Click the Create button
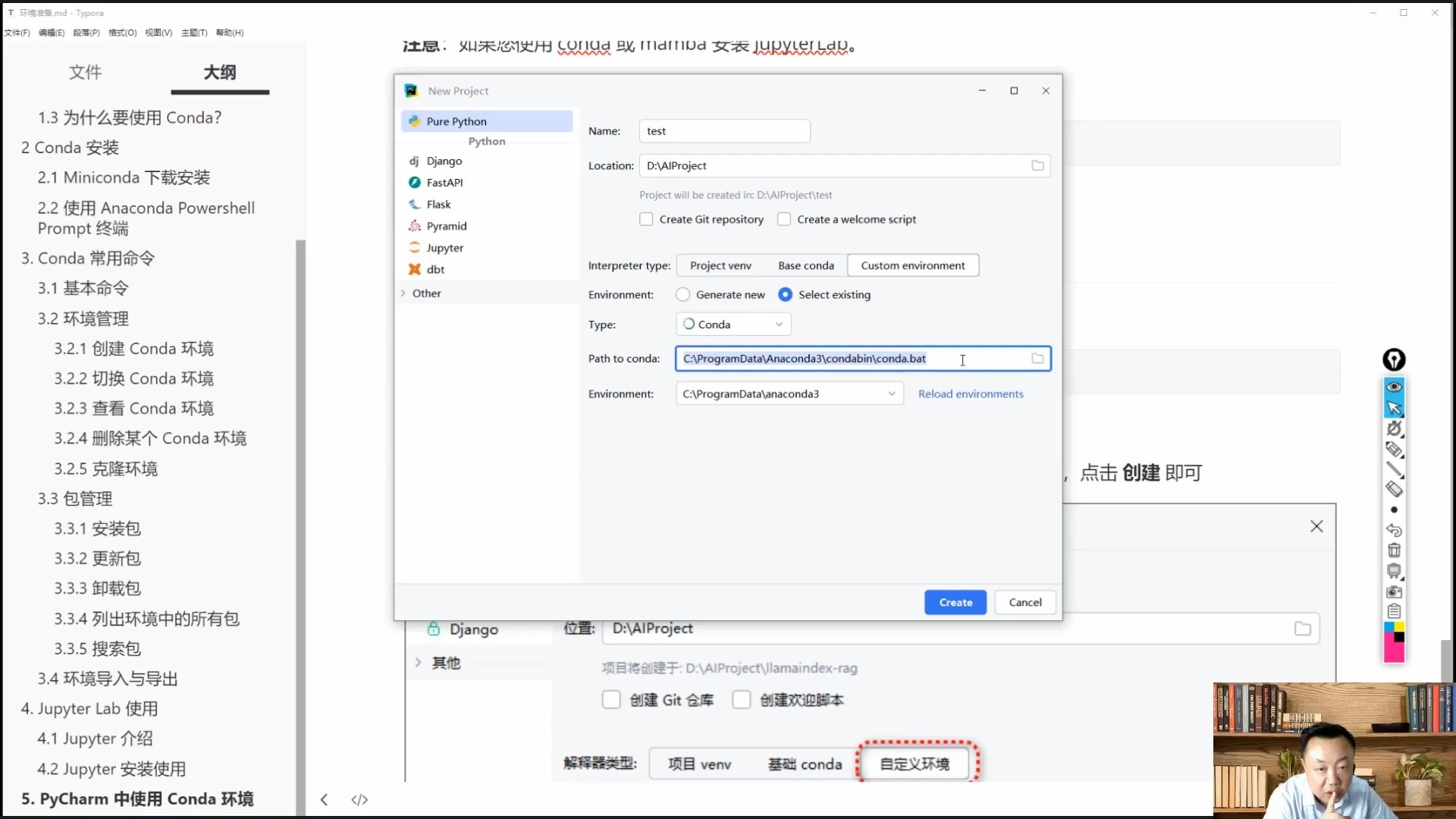 pyautogui.click(x=955, y=602)
